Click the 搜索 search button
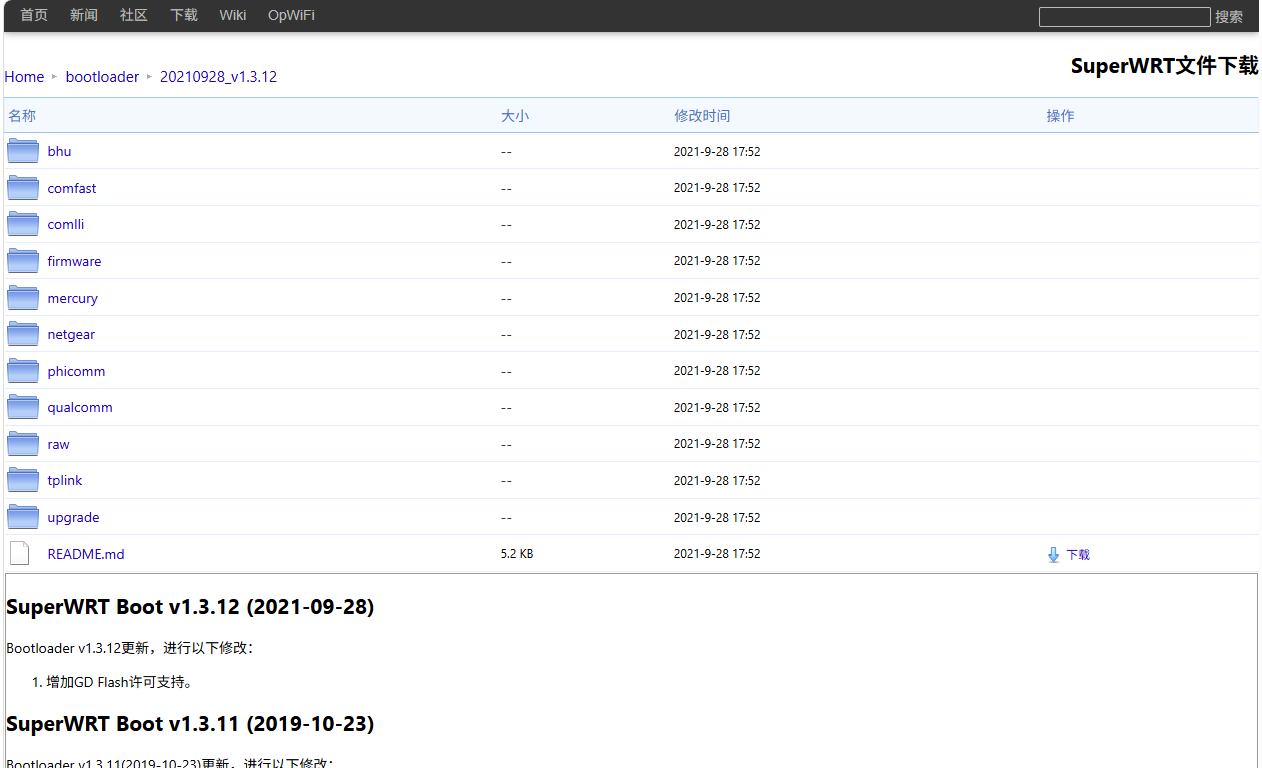This screenshot has width=1262, height=768. click(x=1229, y=17)
